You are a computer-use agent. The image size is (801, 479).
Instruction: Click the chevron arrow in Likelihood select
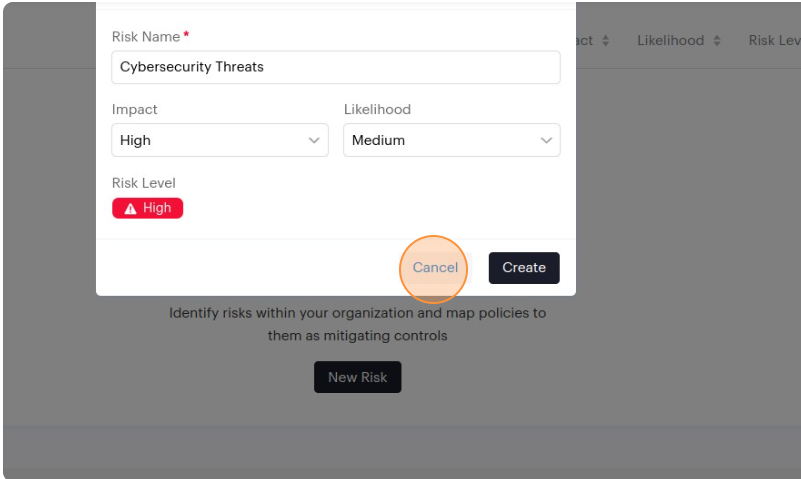pyautogui.click(x=546, y=141)
